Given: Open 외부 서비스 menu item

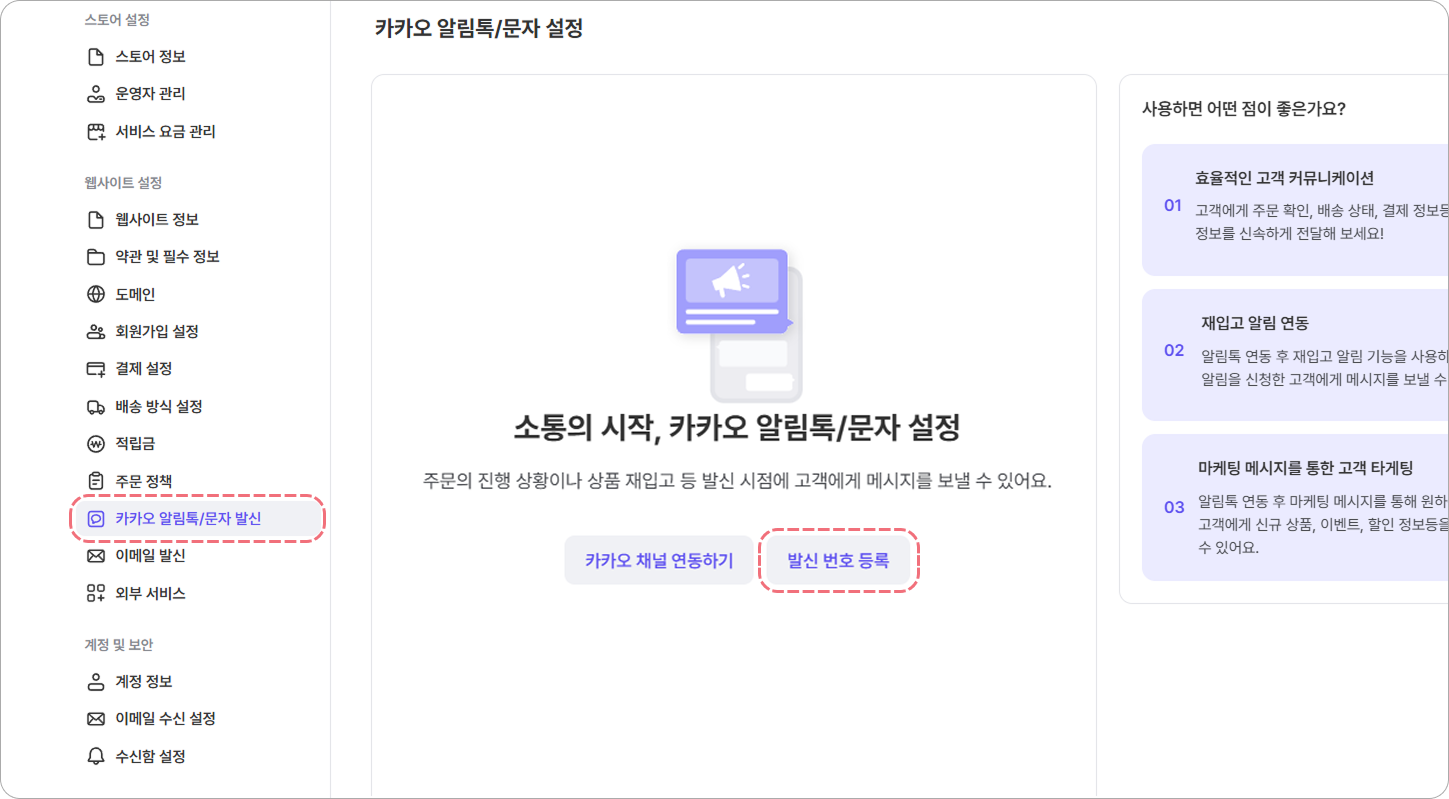Looking at the screenshot, I should 198,594.
